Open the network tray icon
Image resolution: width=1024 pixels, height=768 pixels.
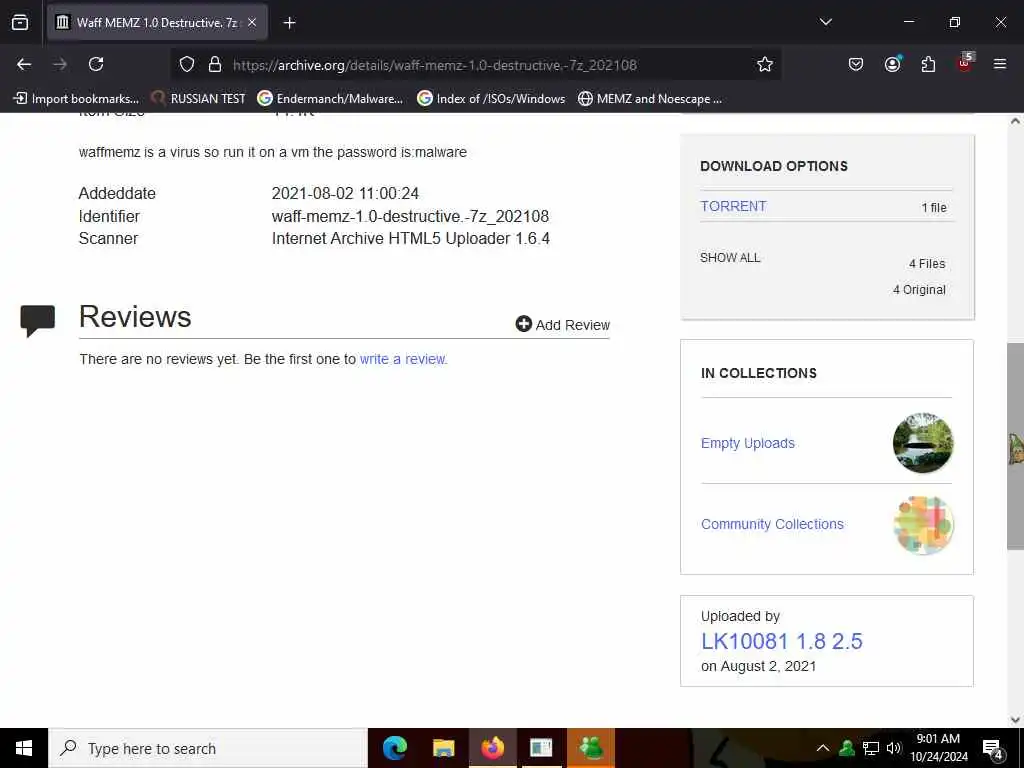pos(871,748)
